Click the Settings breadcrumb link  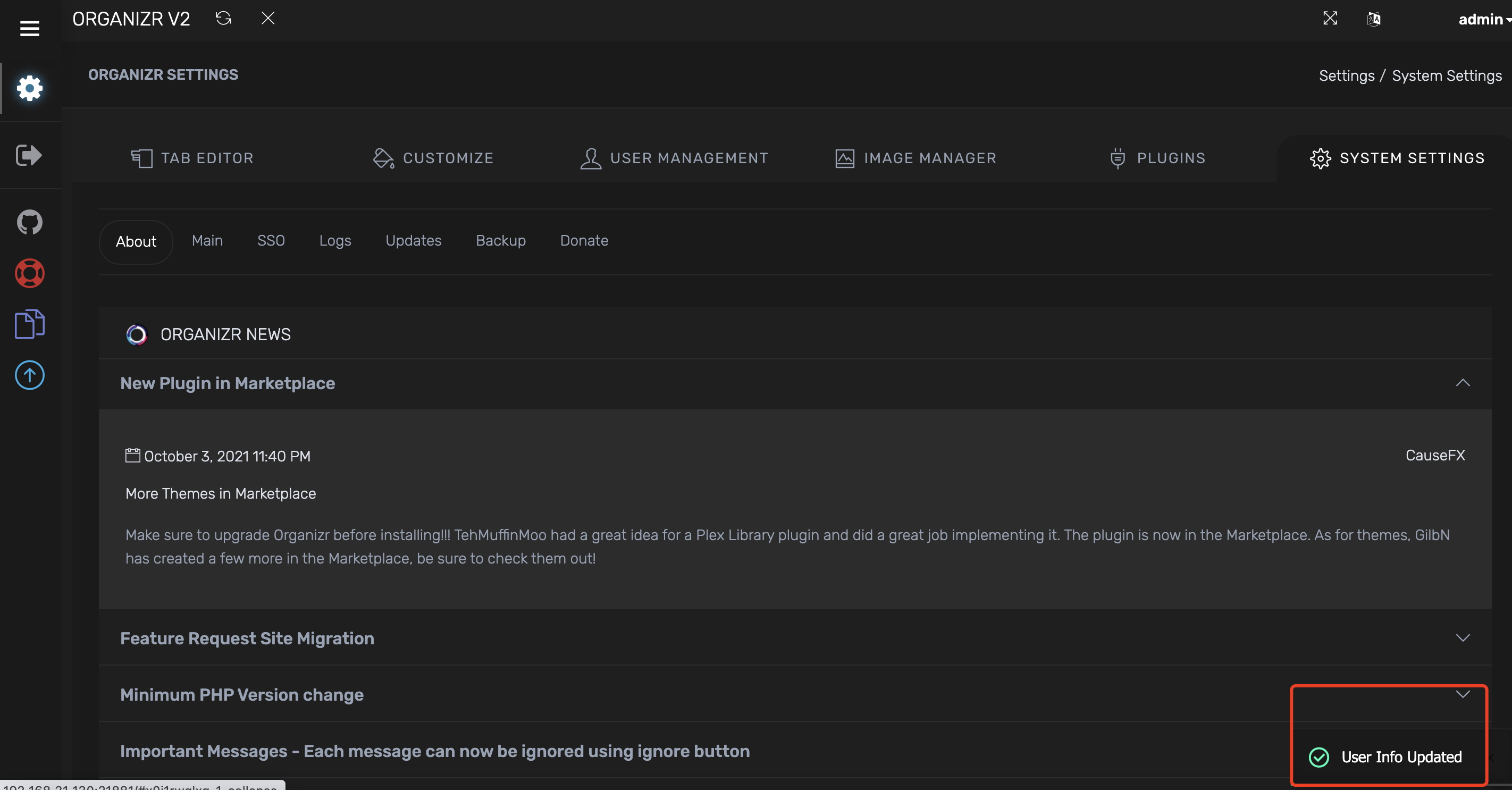[x=1347, y=75]
